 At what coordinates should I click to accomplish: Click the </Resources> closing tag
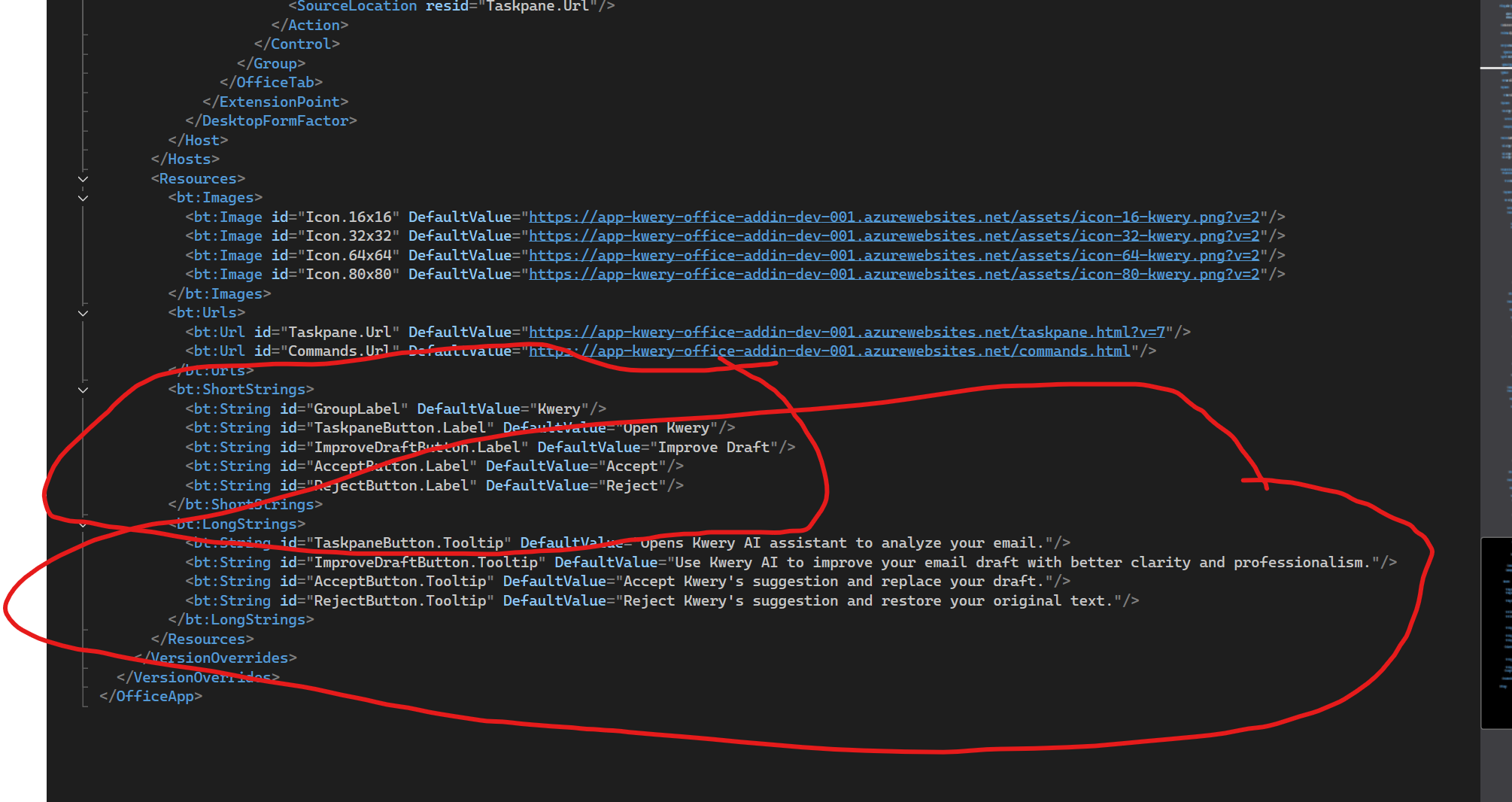pyautogui.click(x=202, y=639)
